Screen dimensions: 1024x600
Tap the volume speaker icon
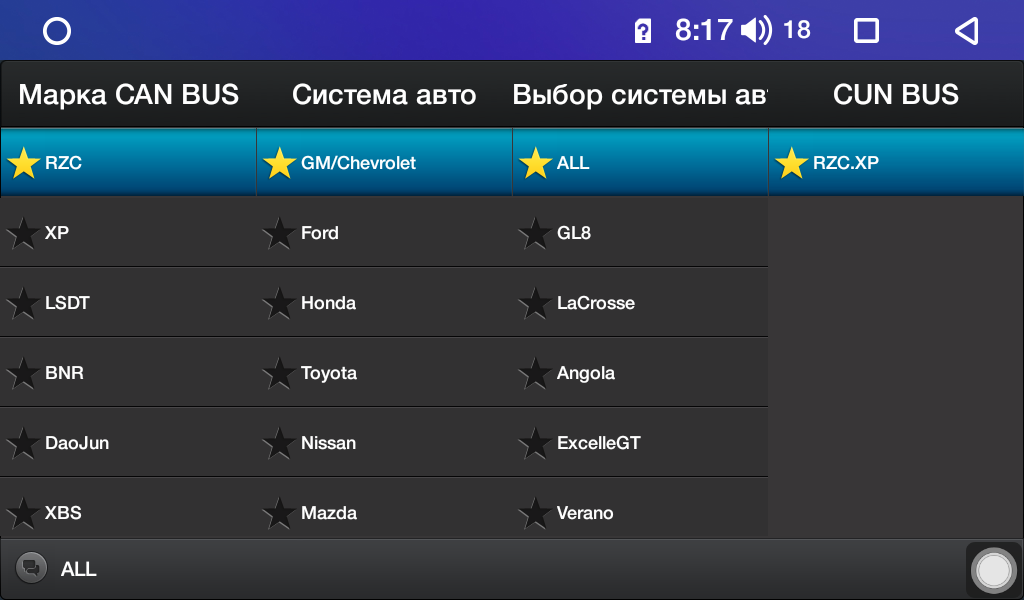pos(756,30)
